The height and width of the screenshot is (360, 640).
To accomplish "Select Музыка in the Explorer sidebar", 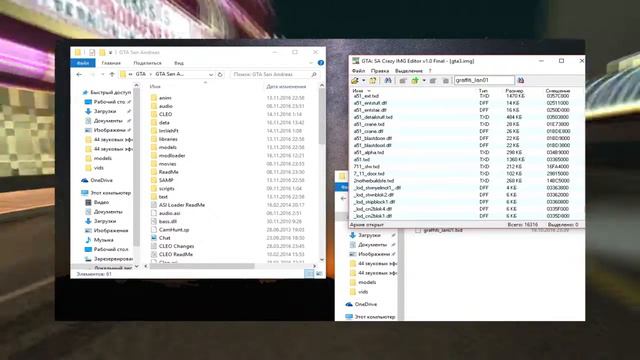I will (103, 240).
